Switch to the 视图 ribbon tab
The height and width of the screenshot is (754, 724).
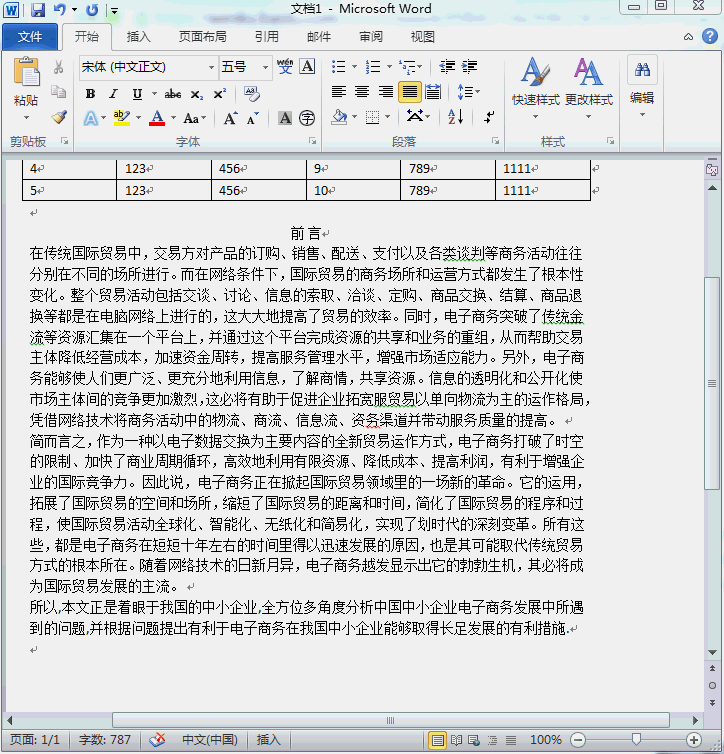[423, 37]
